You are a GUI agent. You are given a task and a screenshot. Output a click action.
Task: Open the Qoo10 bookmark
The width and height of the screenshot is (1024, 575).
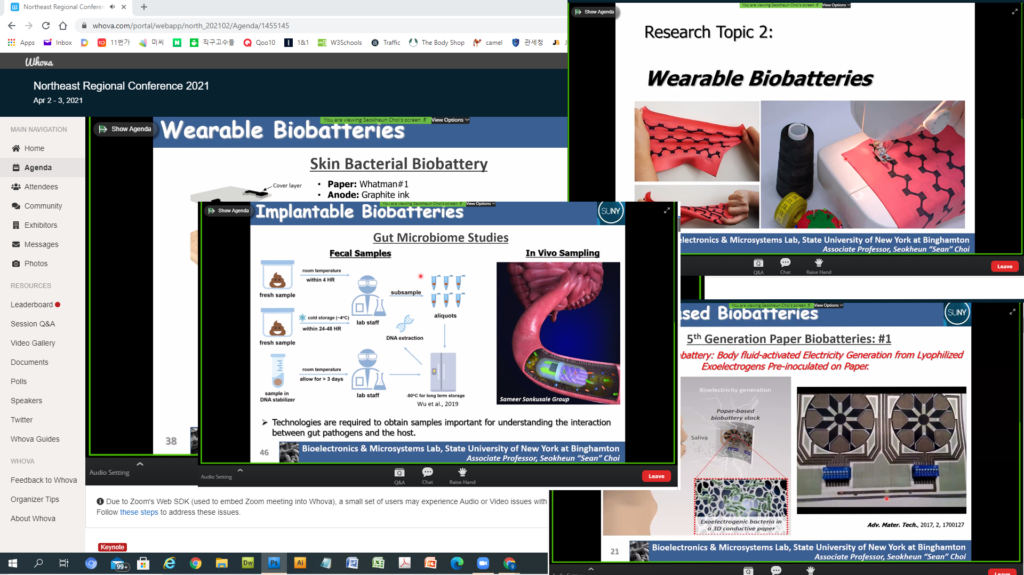[259, 42]
